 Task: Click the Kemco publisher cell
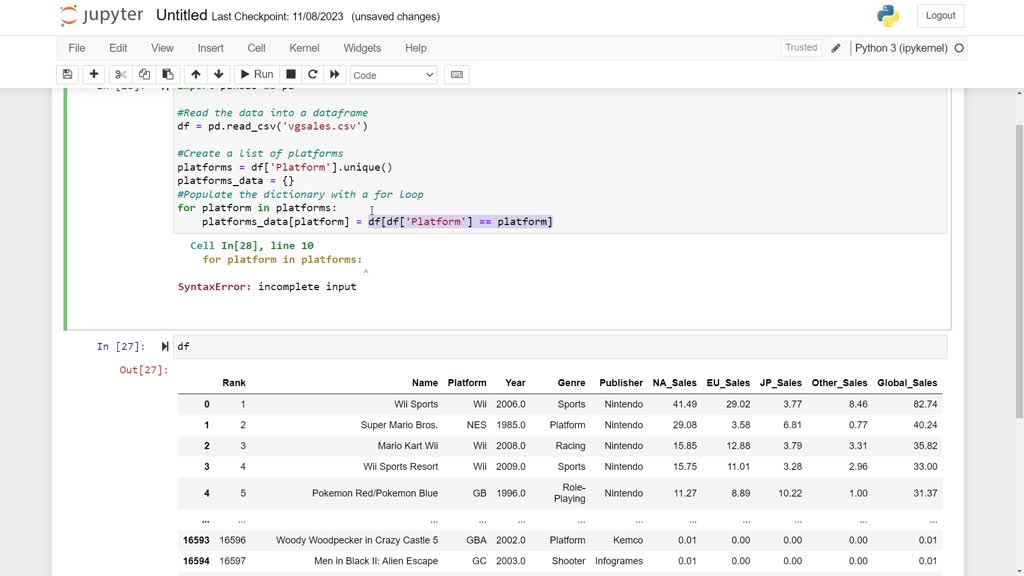click(628, 540)
